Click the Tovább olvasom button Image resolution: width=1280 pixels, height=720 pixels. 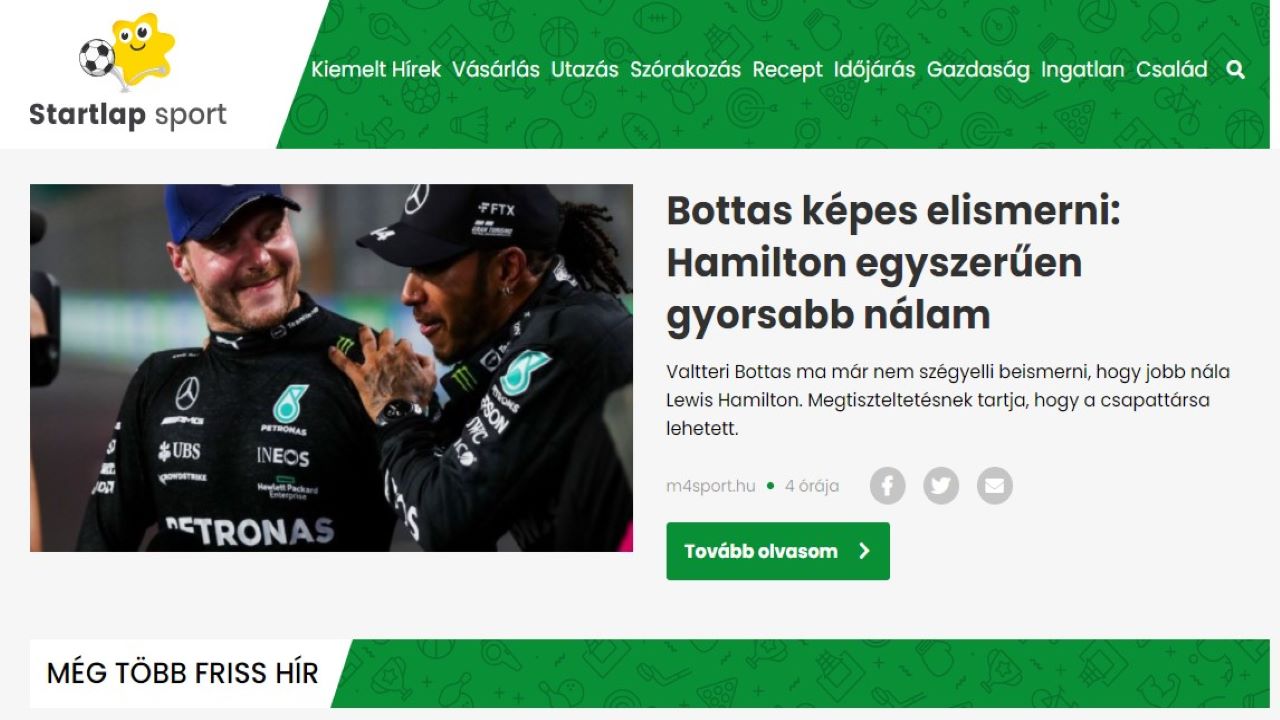point(778,551)
